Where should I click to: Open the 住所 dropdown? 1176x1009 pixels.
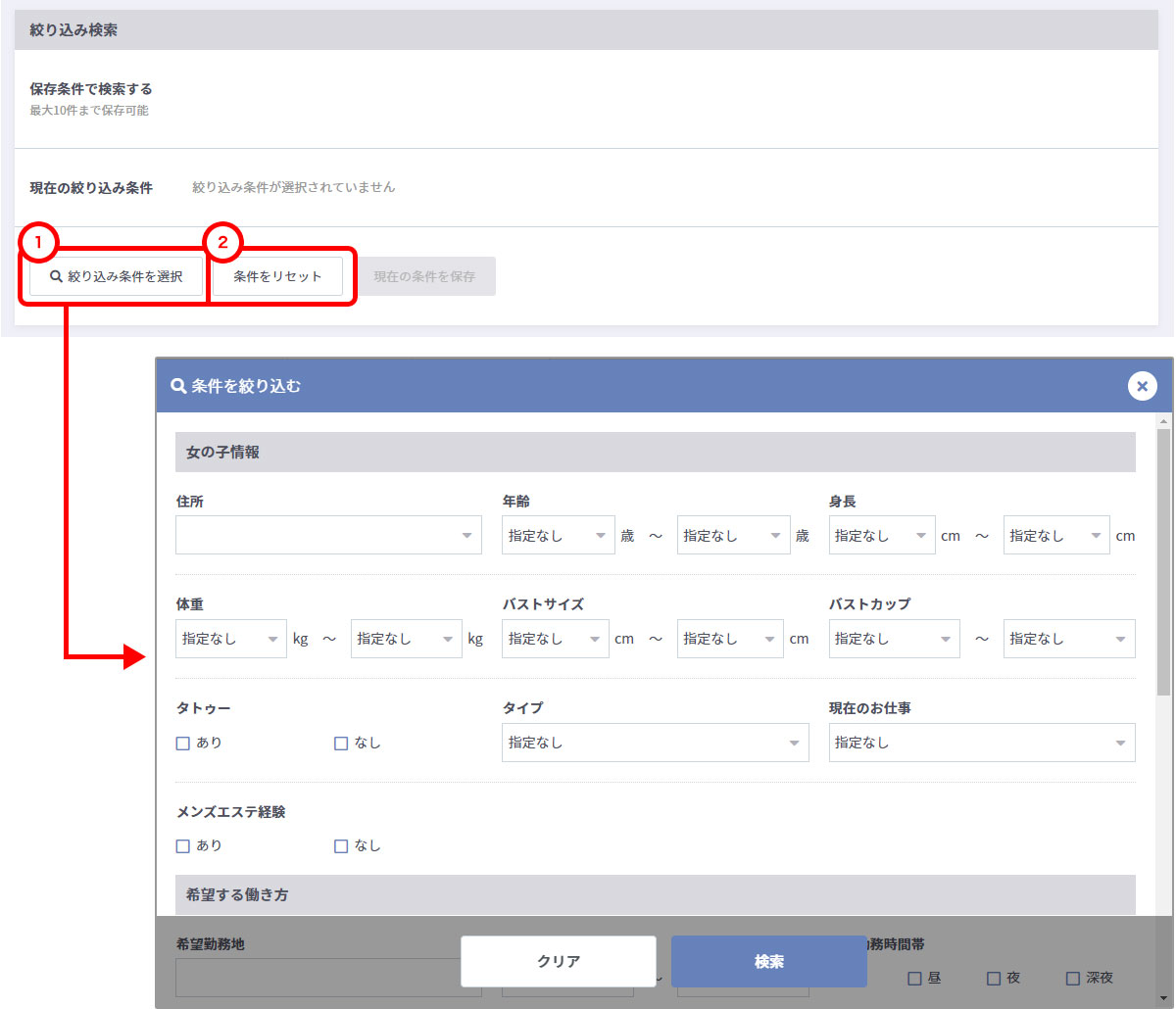[x=328, y=536]
